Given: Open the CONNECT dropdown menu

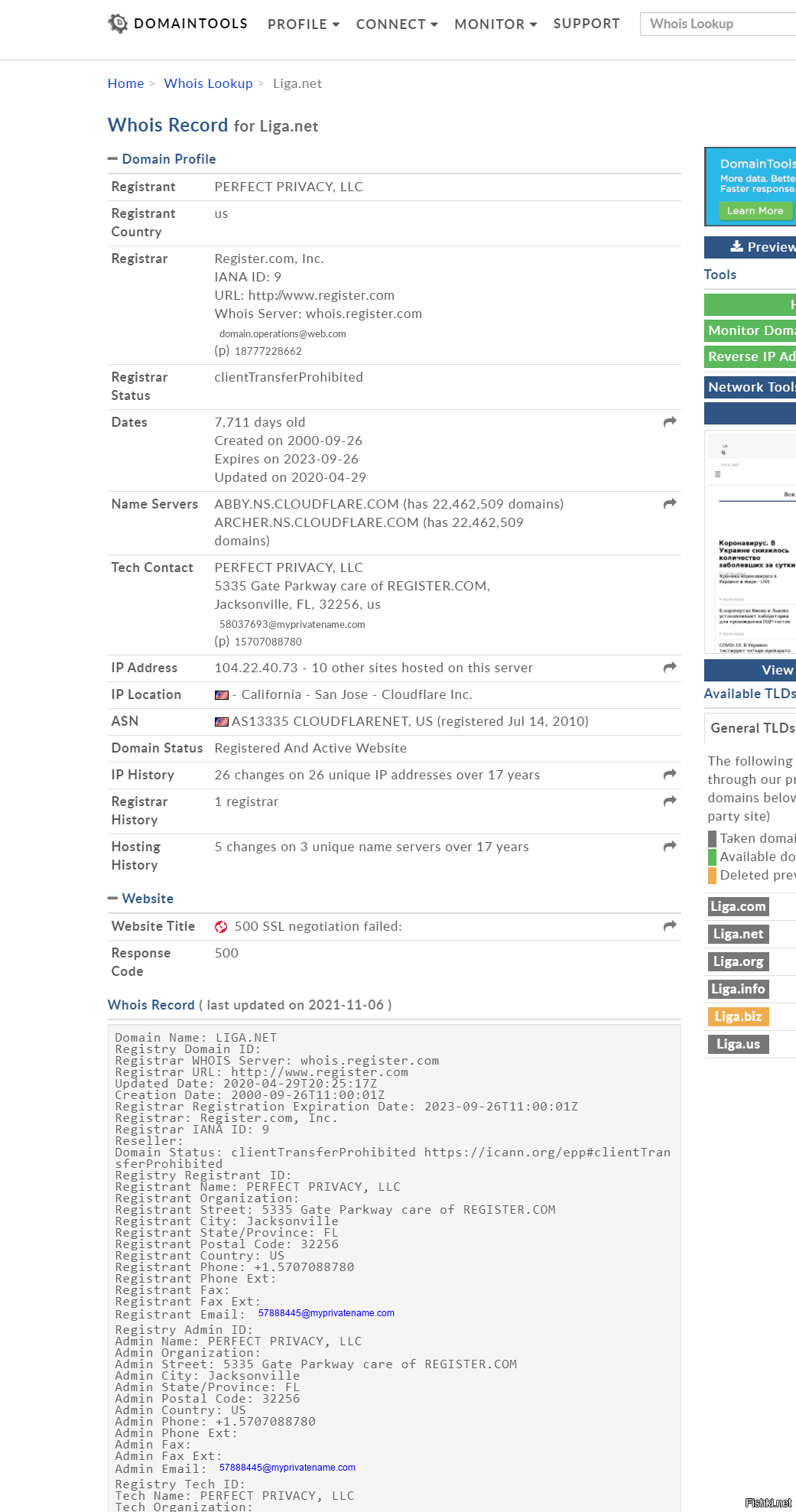Looking at the screenshot, I should (x=397, y=24).
